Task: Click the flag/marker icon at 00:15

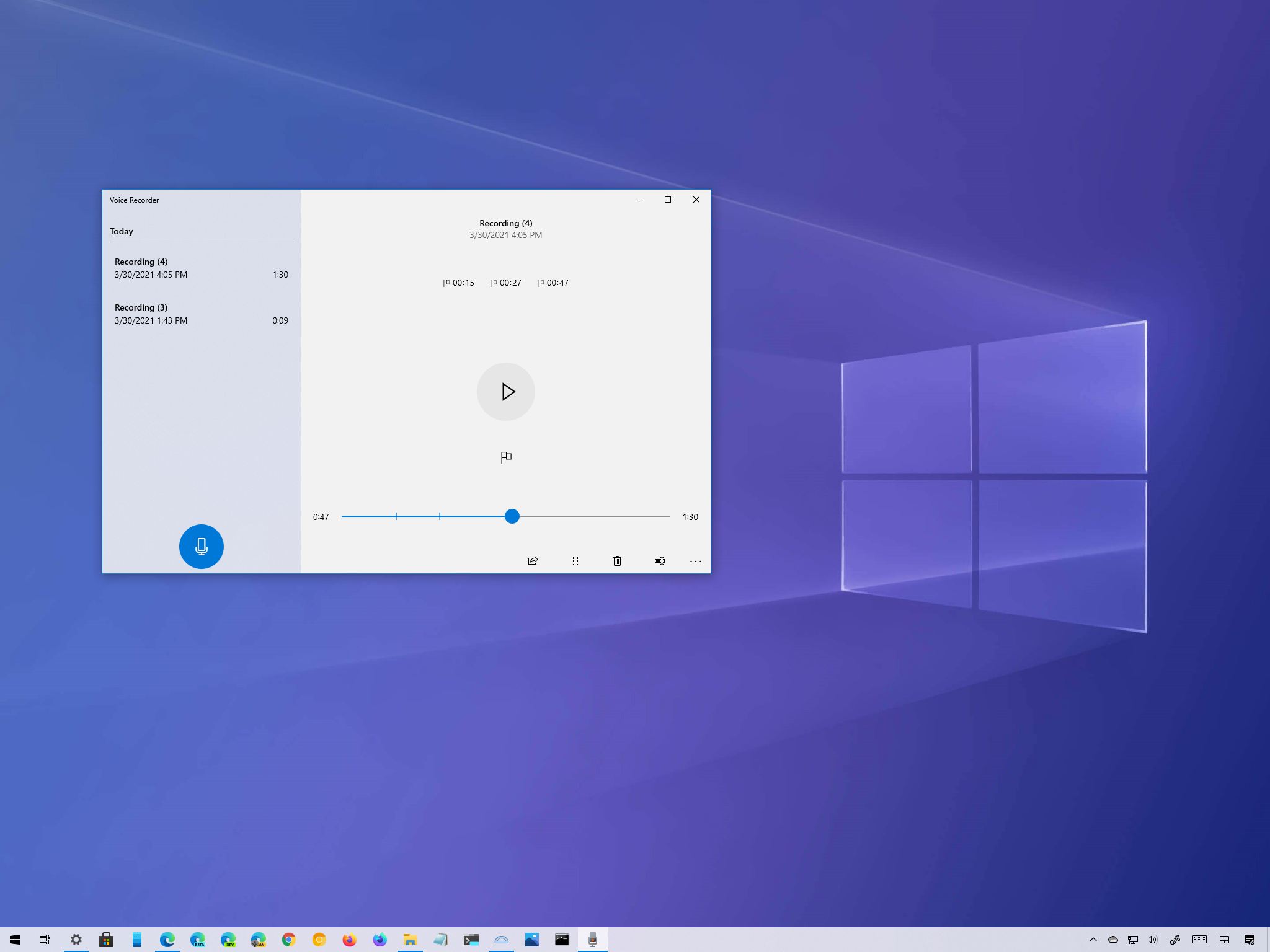Action: point(447,282)
